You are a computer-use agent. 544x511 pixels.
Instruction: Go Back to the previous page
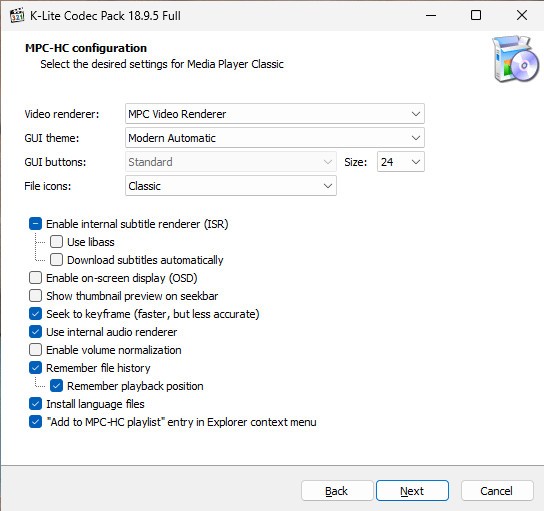coord(337,491)
